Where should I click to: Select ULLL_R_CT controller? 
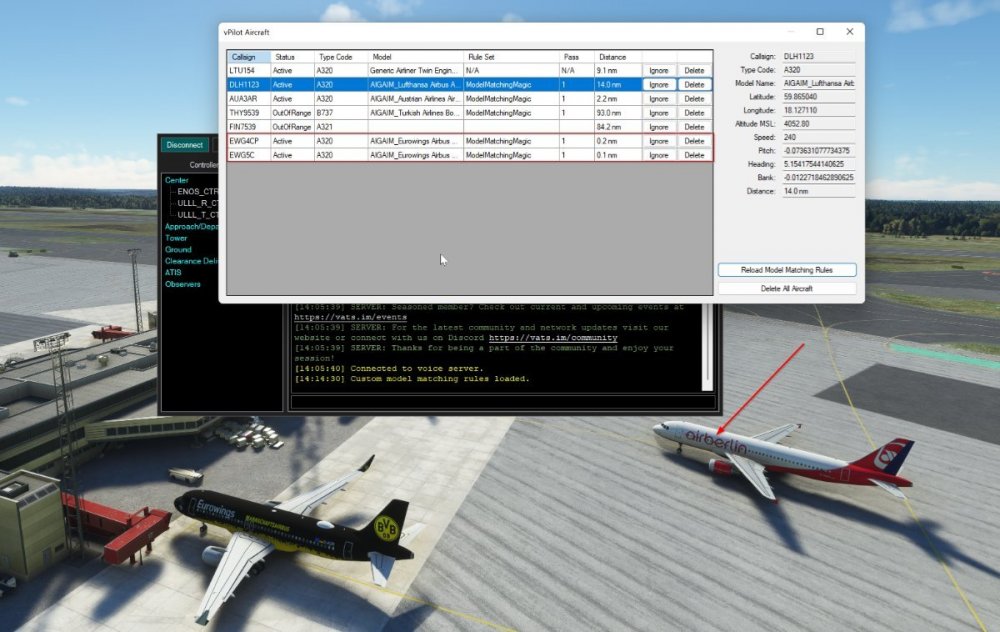click(x=197, y=201)
